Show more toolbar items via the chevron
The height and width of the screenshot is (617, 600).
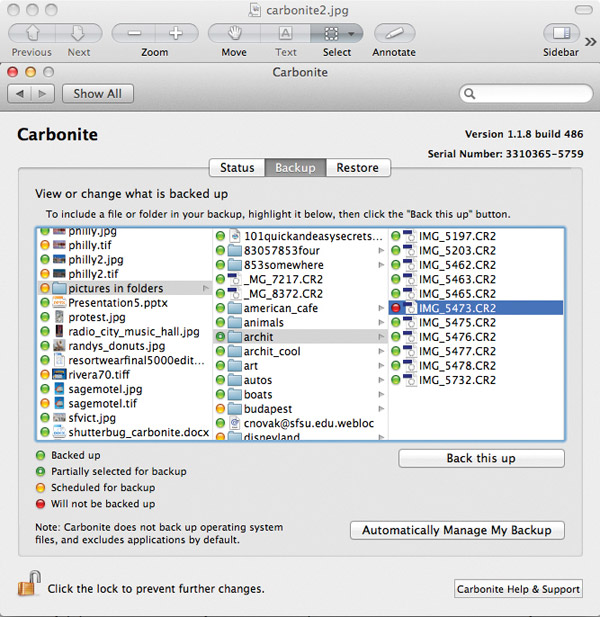[x=591, y=42]
